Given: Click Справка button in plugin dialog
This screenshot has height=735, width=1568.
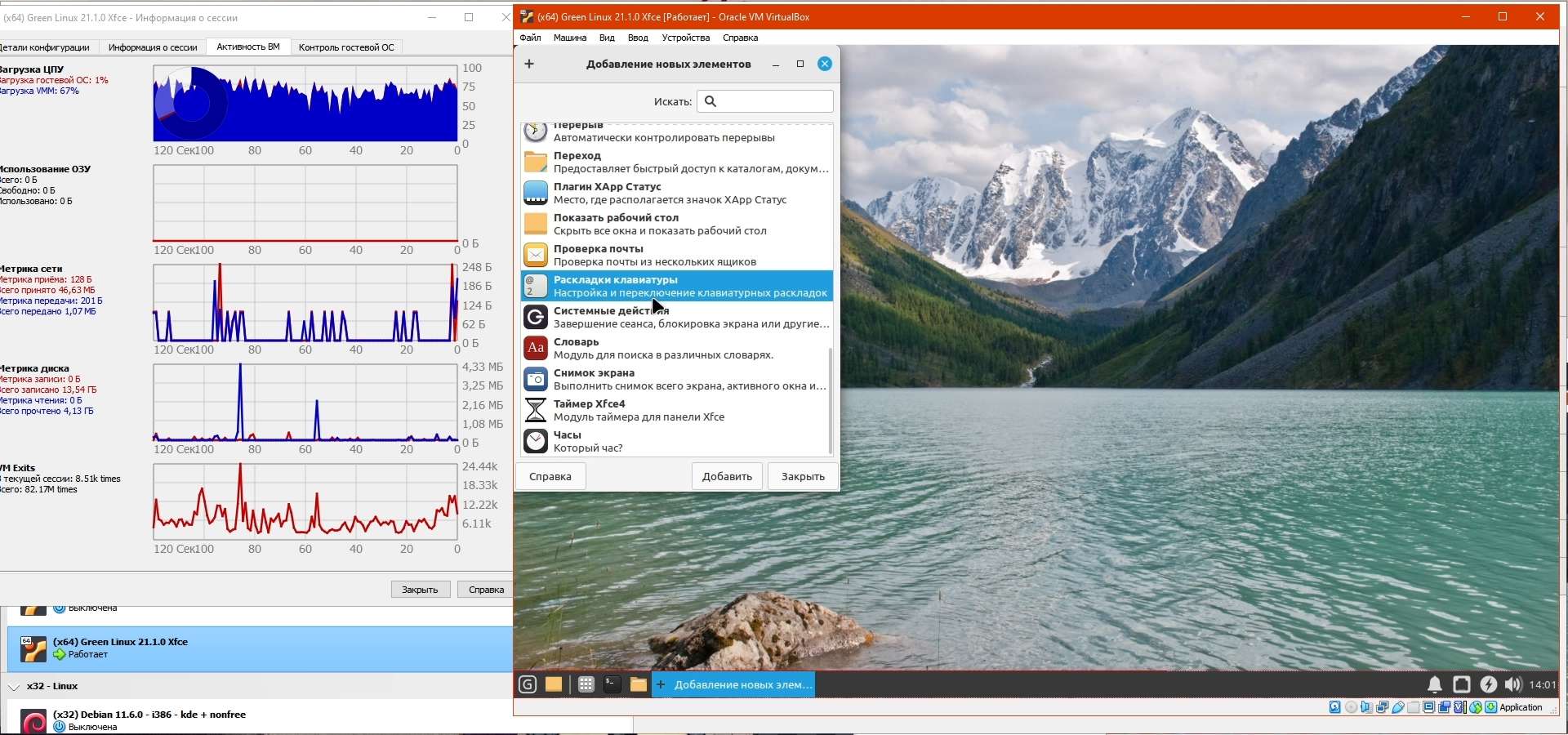Looking at the screenshot, I should 550,476.
